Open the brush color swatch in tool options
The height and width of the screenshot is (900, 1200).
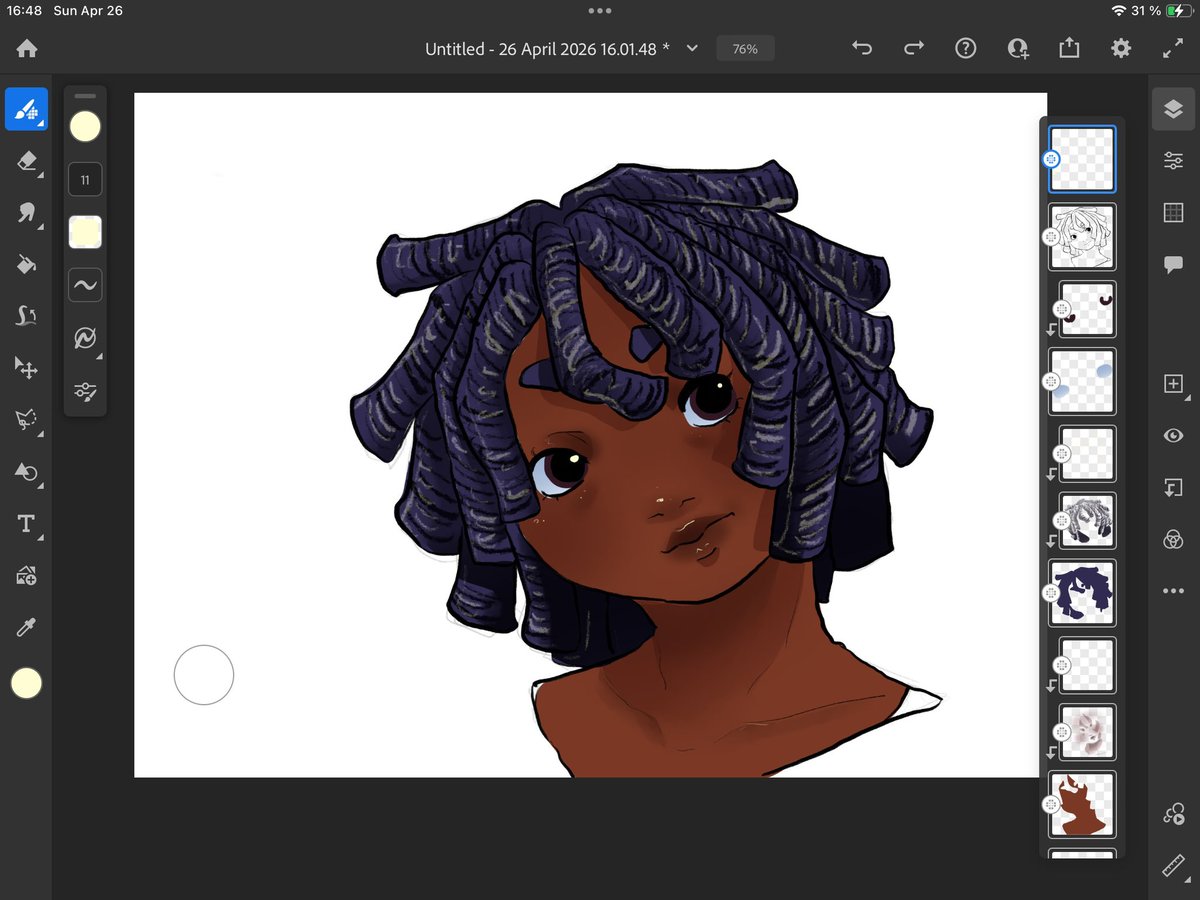[85, 127]
